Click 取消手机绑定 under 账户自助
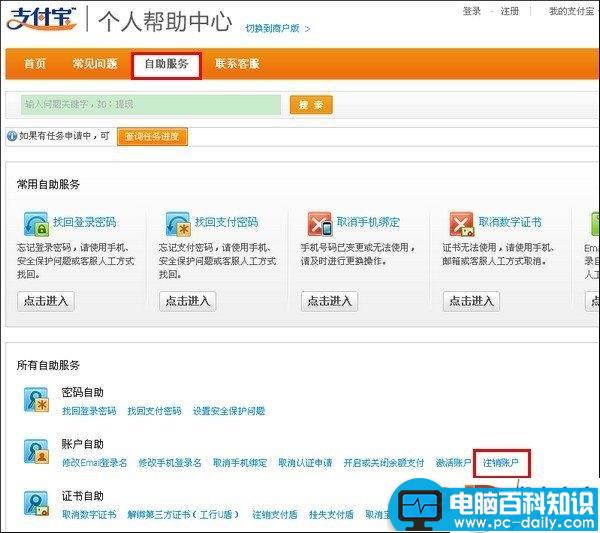Image resolution: width=600 pixels, height=533 pixels. [240, 463]
